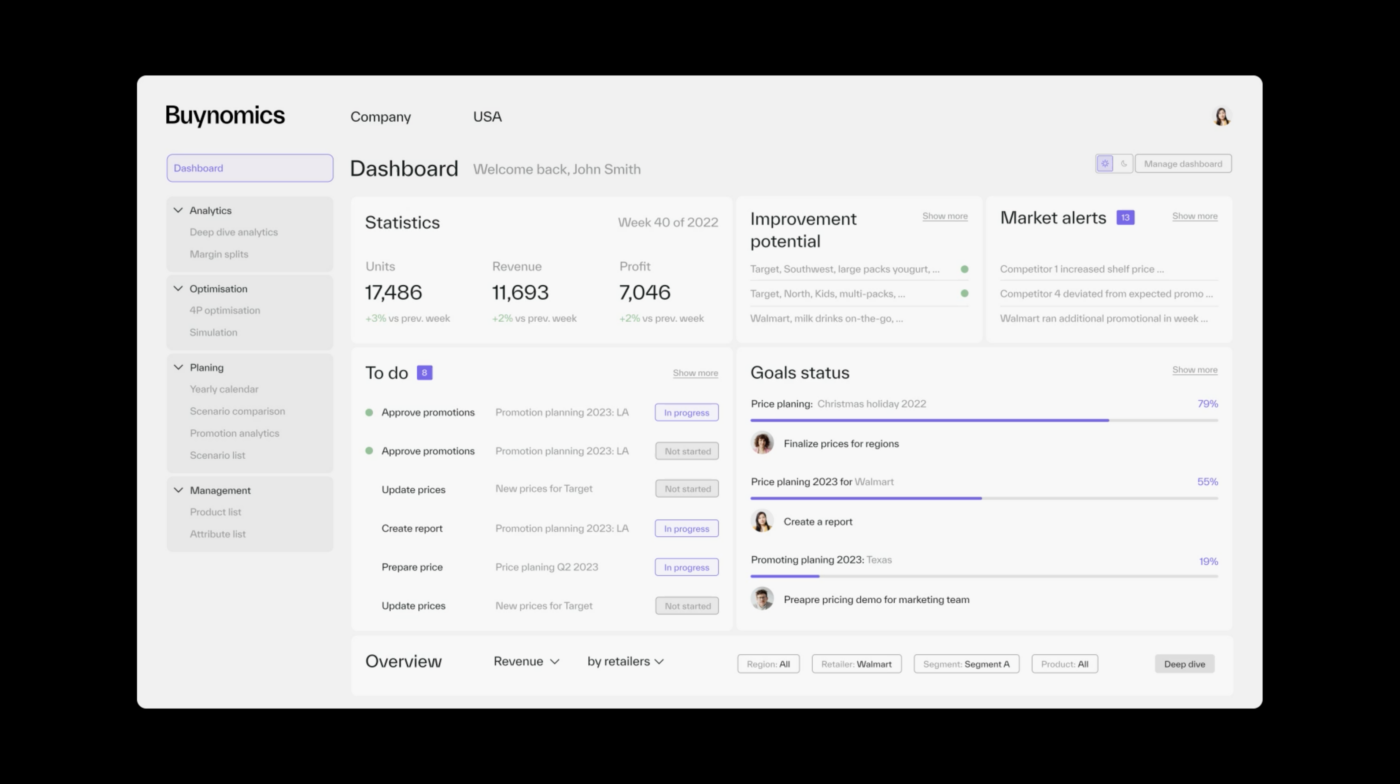
Task: Switch to dark mode moon toggle
Action: pyautogui.click(x=1123, y=164)
